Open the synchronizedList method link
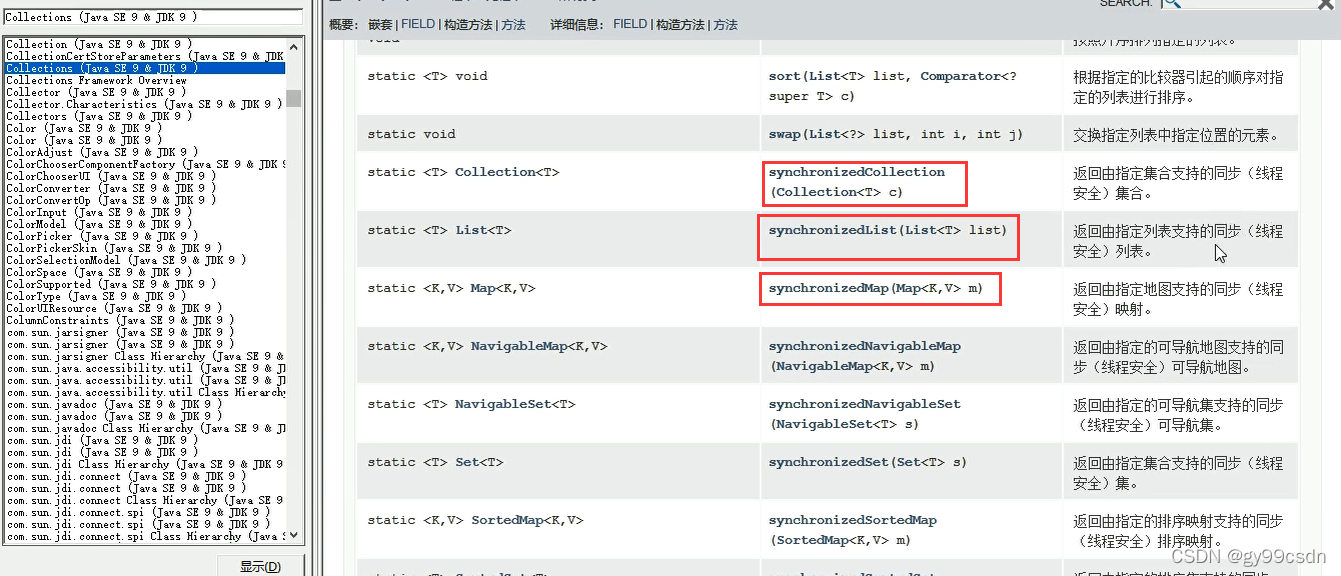The width and height of the screenshot is (1341, 576). pyautogui.click(x=833, y=230)
